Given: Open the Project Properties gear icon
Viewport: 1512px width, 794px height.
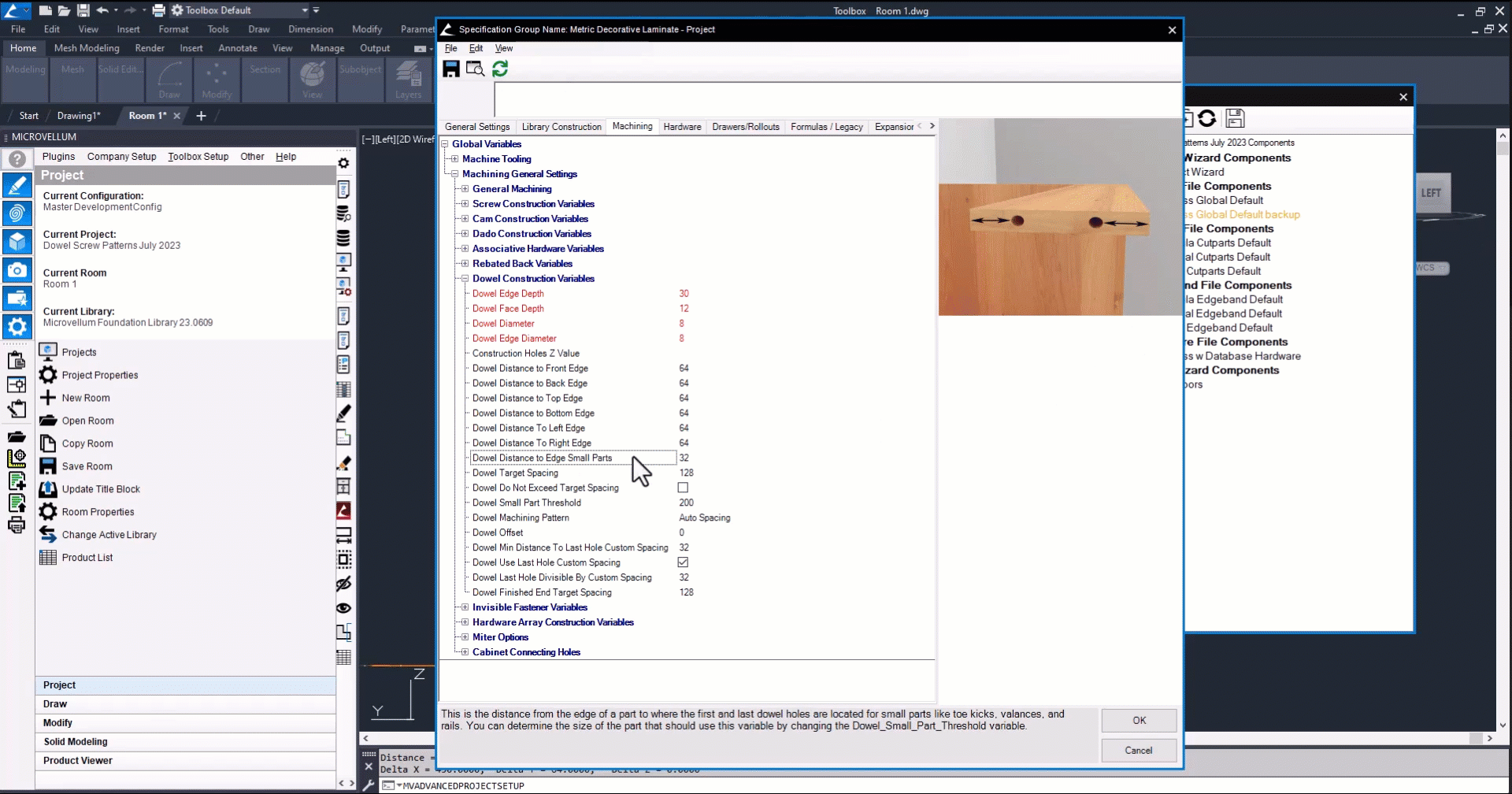Looking at the screenshot, I should pos(48,375).
